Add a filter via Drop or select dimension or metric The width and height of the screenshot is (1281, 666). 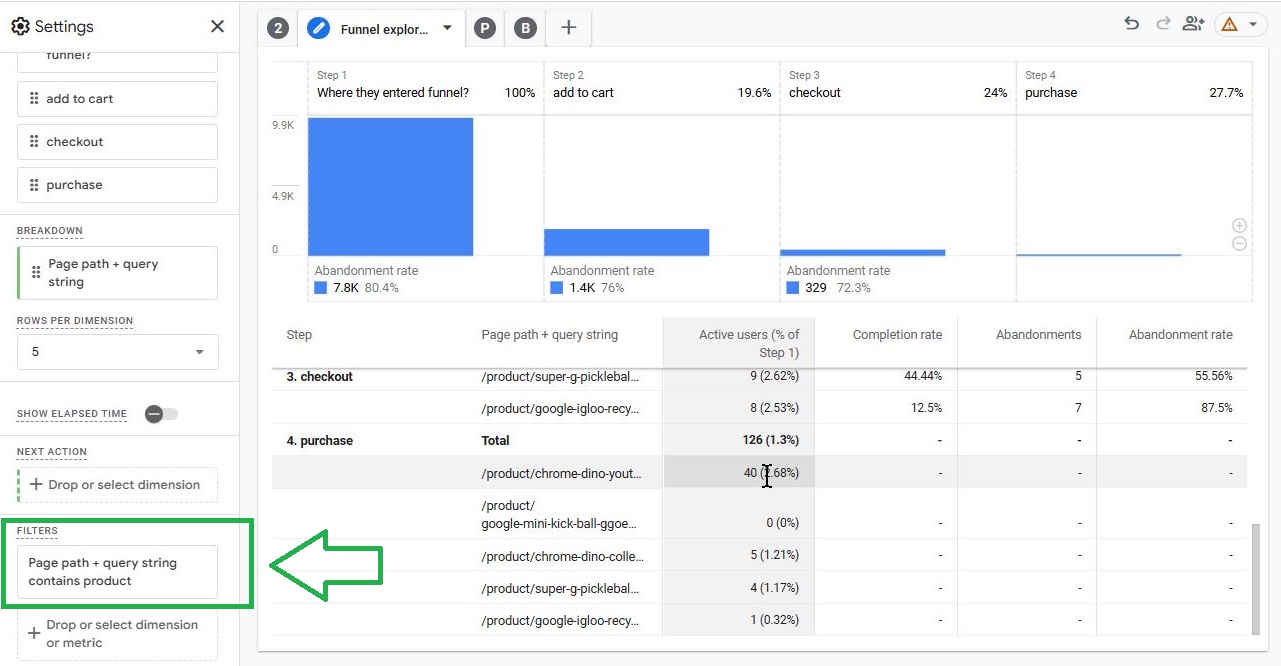click(x=117, y=634)
